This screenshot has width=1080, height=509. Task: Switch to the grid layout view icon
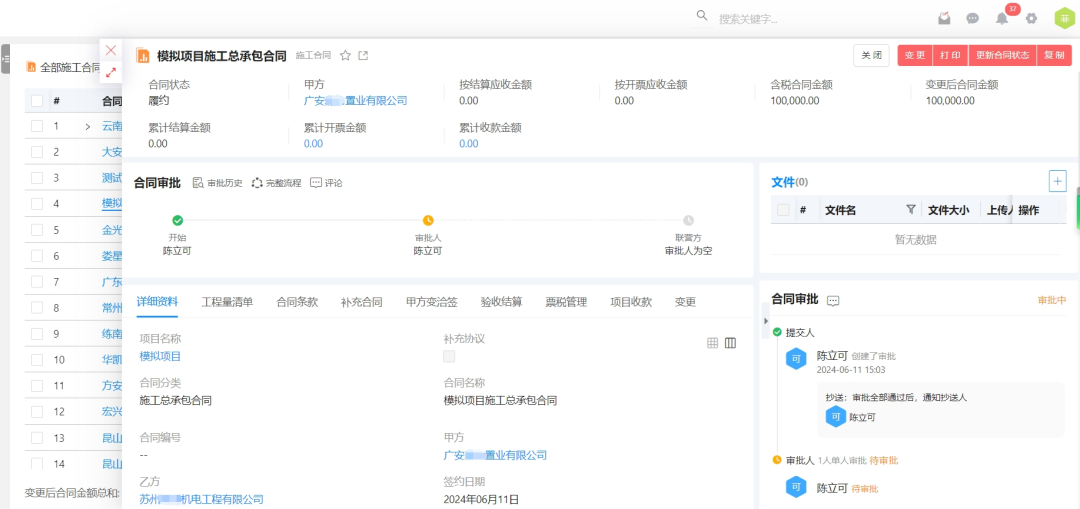pyautogui.click(x=713, y=343)
